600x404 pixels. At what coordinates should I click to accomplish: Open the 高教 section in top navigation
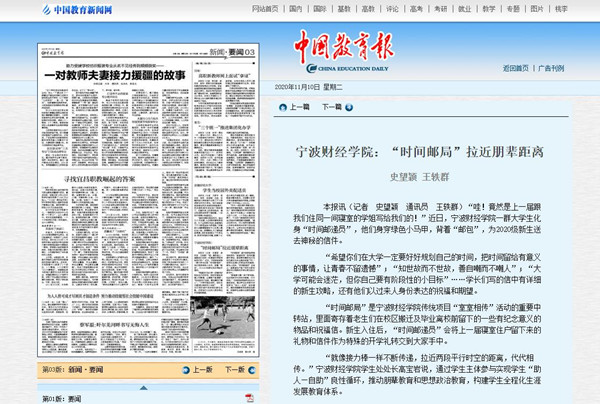(369, 9)
